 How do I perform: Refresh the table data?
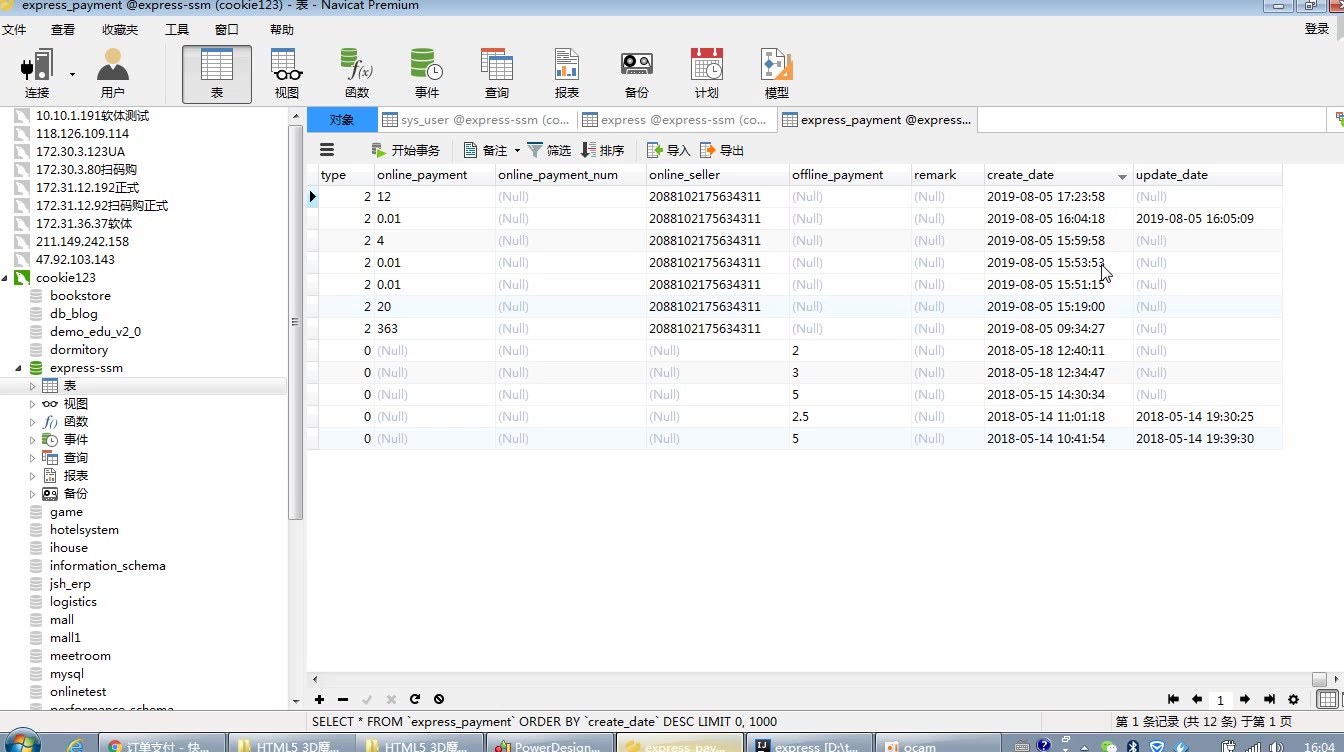pyautogui.click(x=414, y=700)
